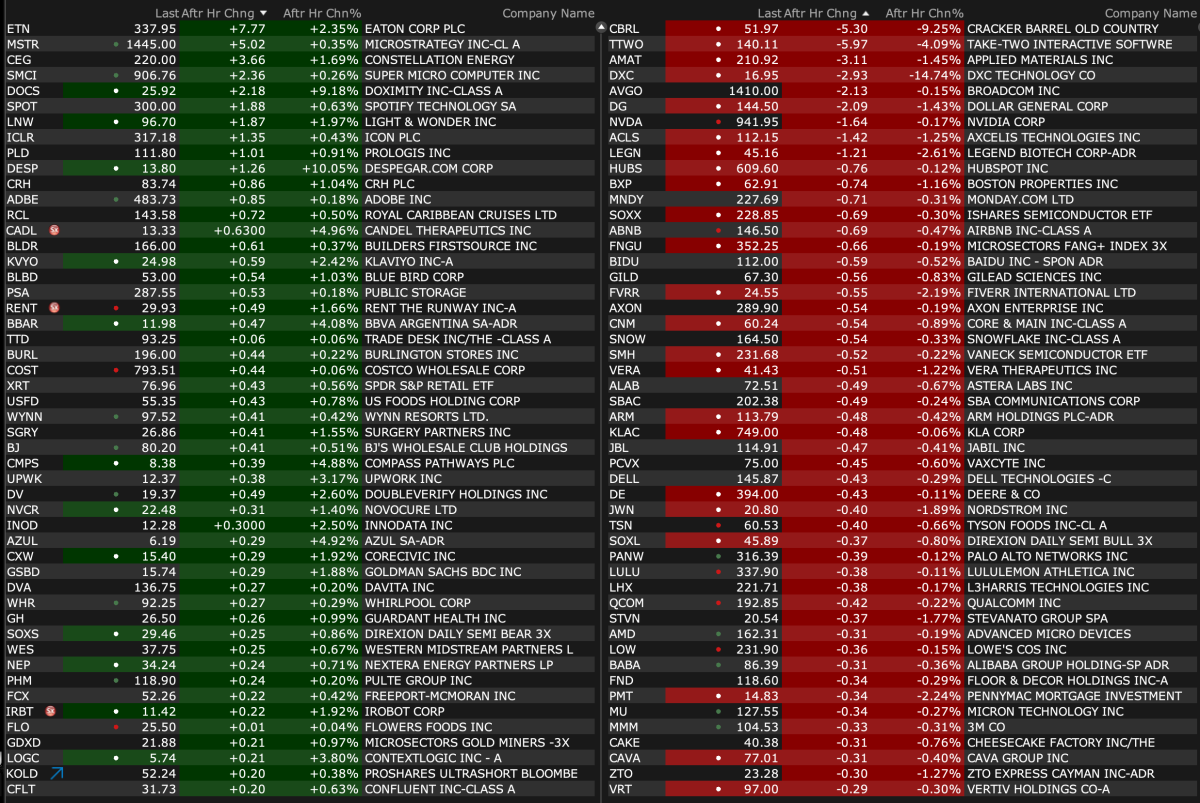
Task: Click the red tick dot beside NVDA's last price
Action: point(718,122)
